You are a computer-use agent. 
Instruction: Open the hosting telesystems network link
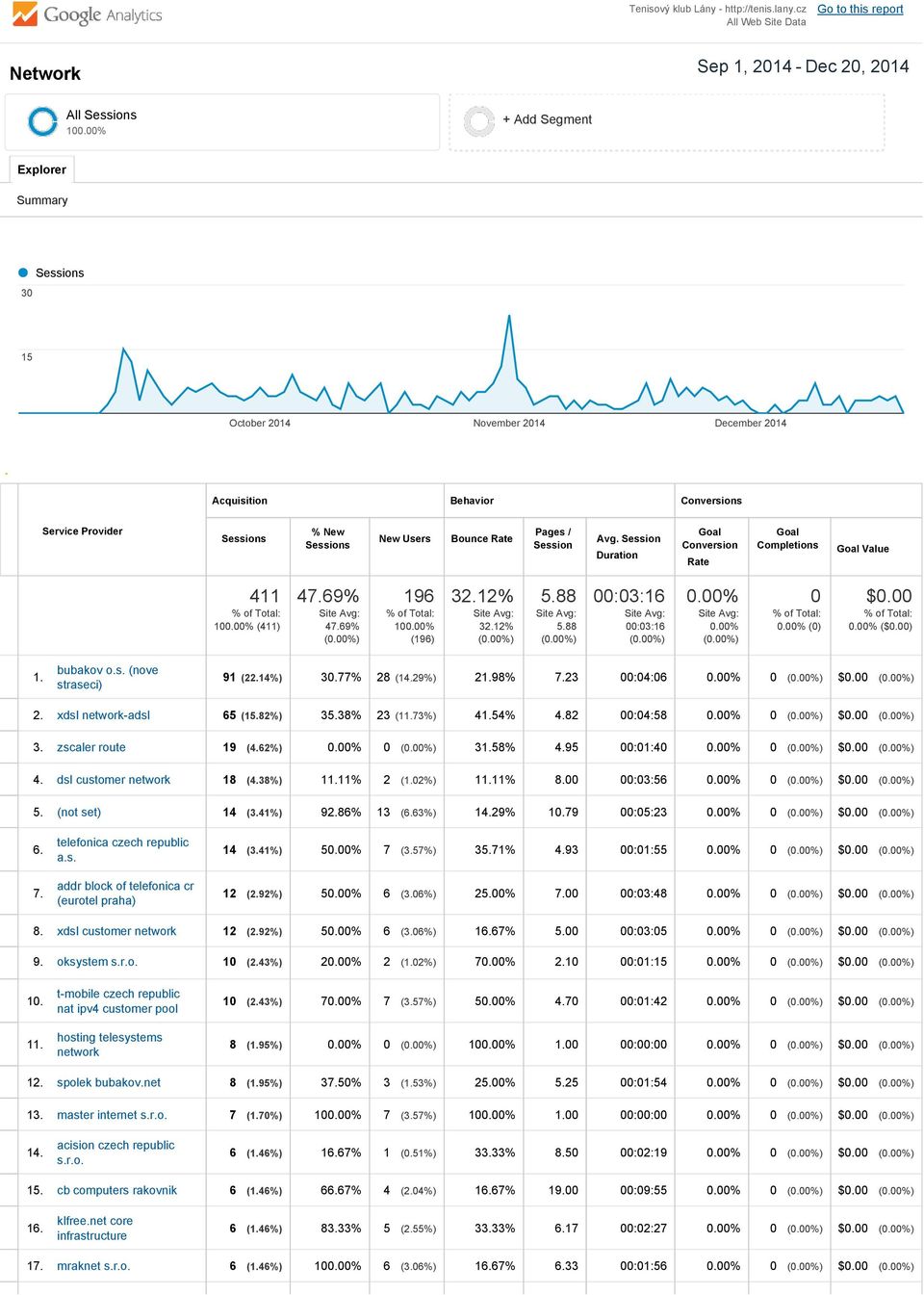pos(110,1045)
